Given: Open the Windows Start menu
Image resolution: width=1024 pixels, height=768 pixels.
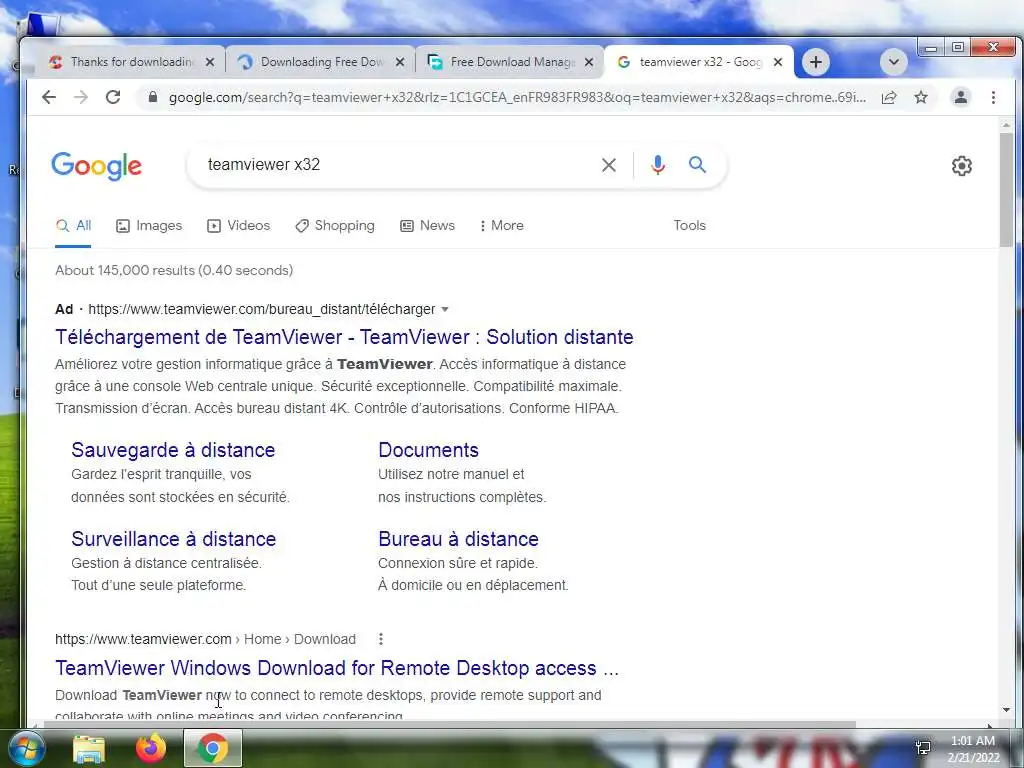Looking at the screenshot, I should click(27, 748).
